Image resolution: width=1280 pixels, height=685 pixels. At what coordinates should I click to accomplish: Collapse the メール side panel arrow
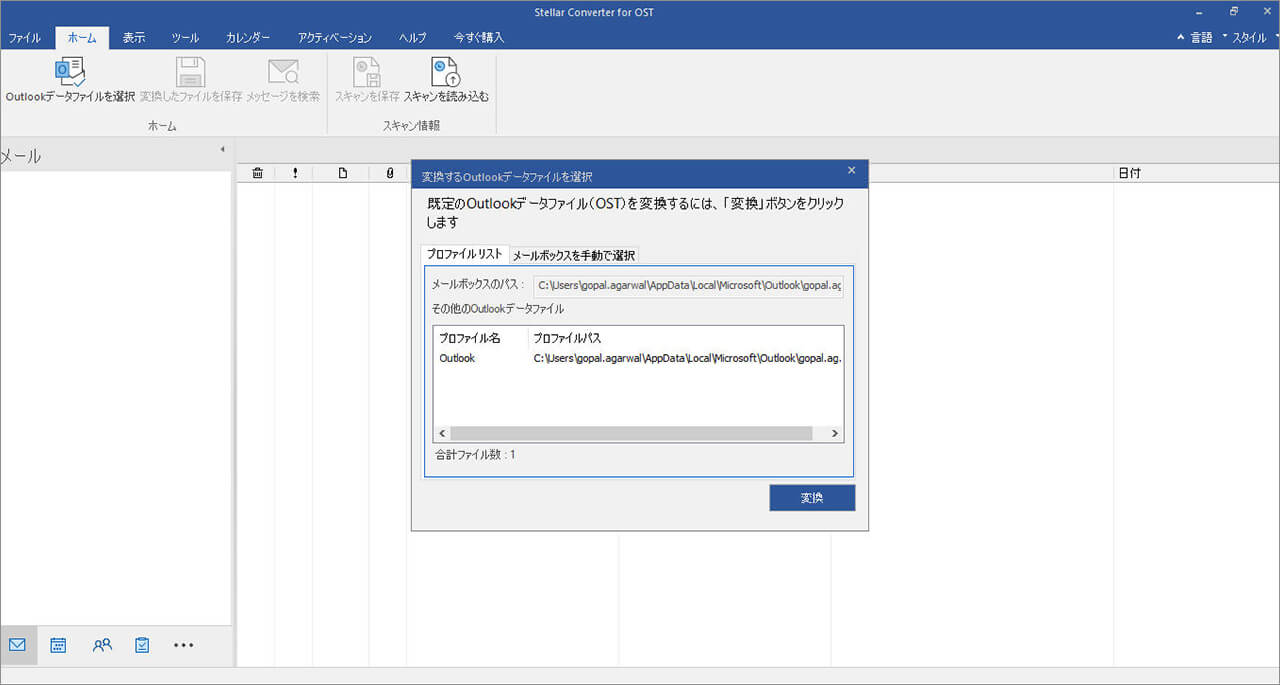(222, 150)
